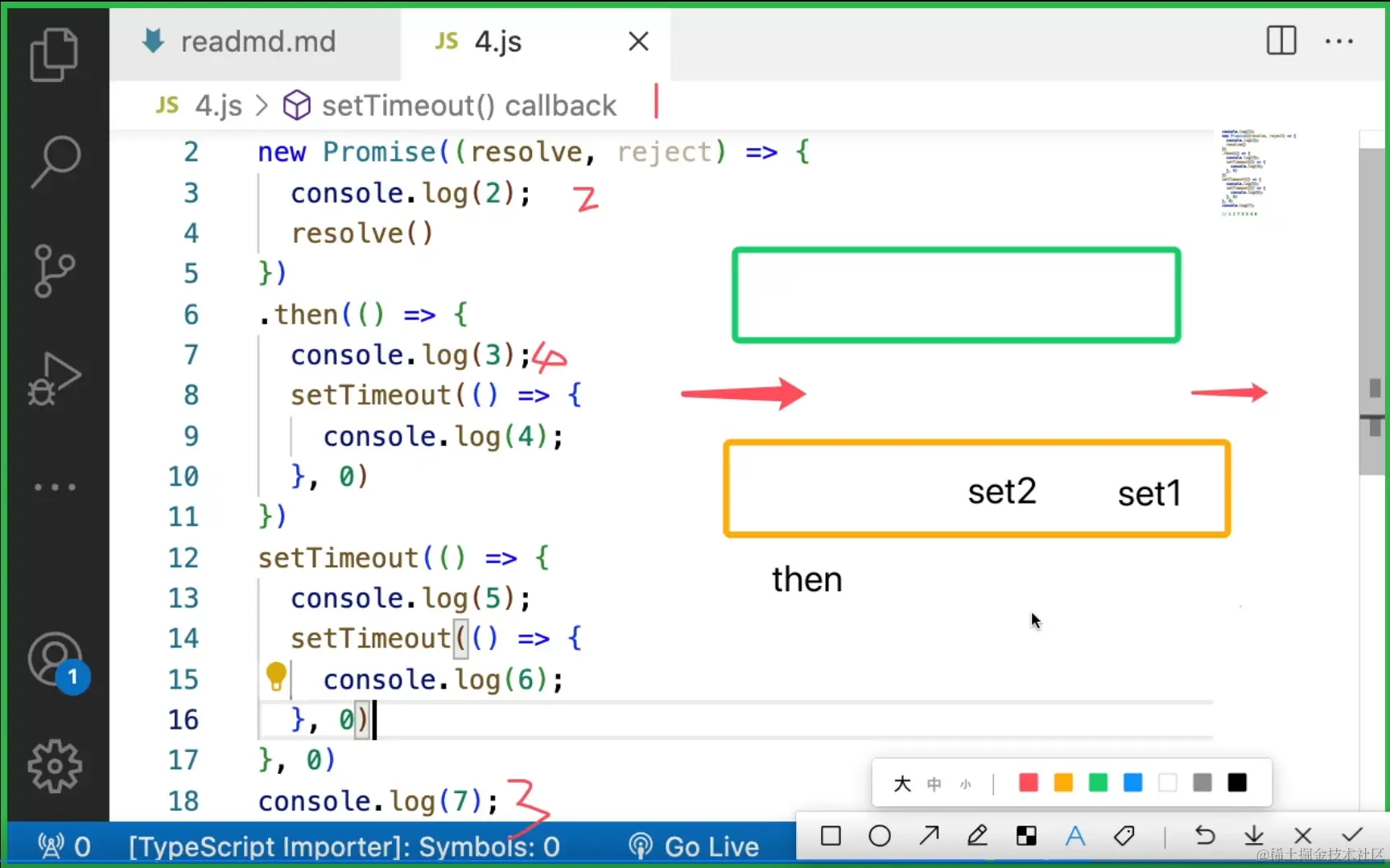The width and height of the screenshot is (1390, 868).
Task: Select the pencil drawing tool
Action: pos(977,836)
